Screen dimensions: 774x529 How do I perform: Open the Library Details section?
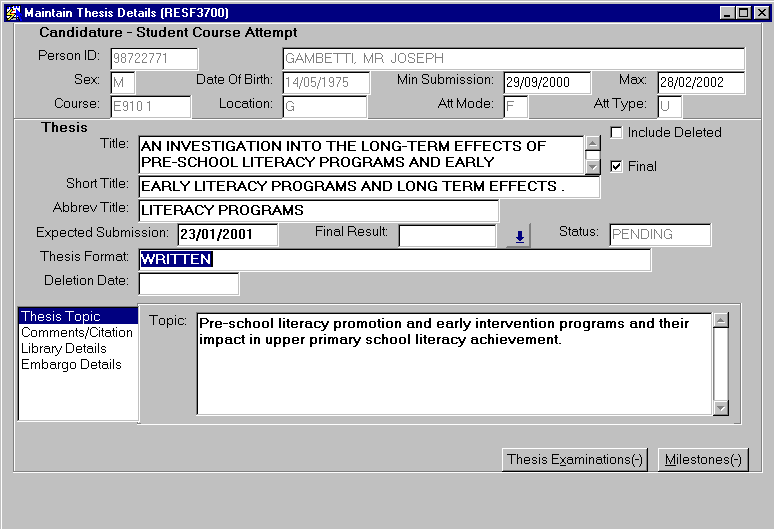point(63,349)
